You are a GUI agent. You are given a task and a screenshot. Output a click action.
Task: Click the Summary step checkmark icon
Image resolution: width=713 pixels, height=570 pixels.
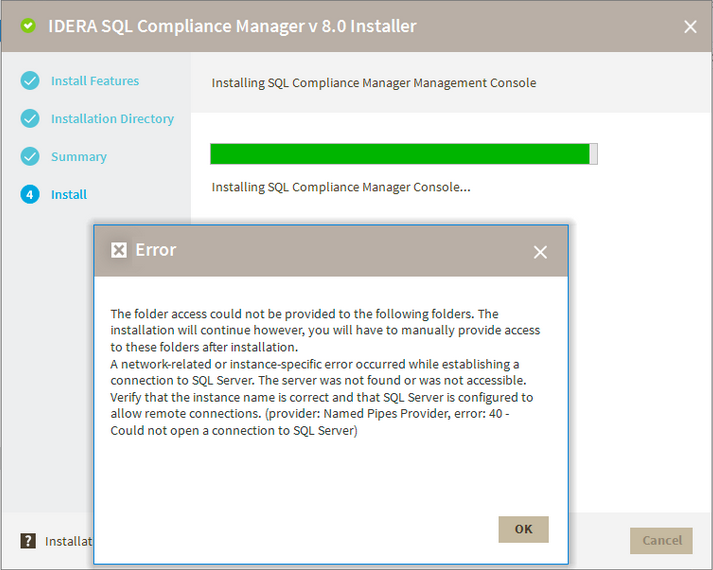pyautogui.click(x=30, y=157)
